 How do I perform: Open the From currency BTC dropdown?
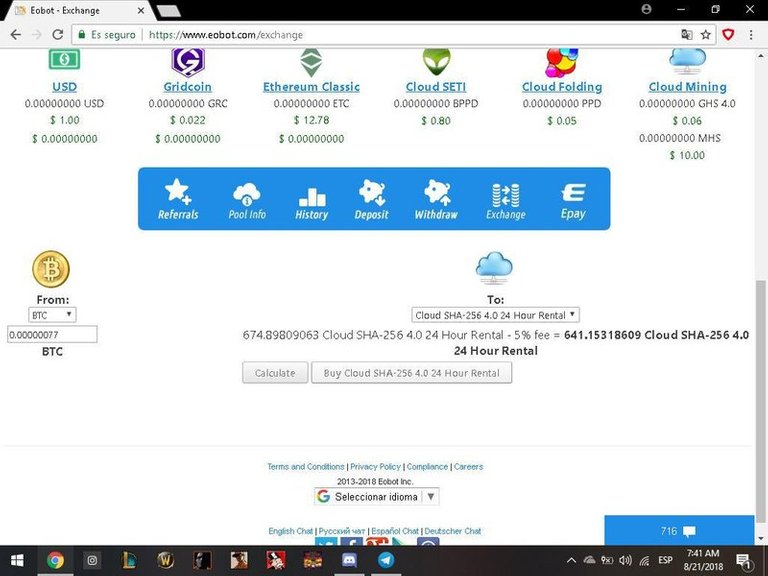tap(52, 315)
